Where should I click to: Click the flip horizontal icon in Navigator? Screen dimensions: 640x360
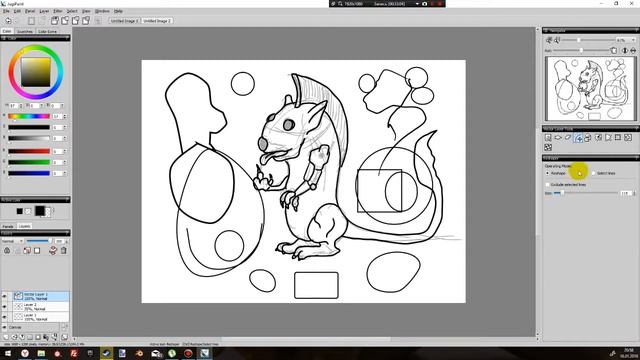click(x=625, y=51)
